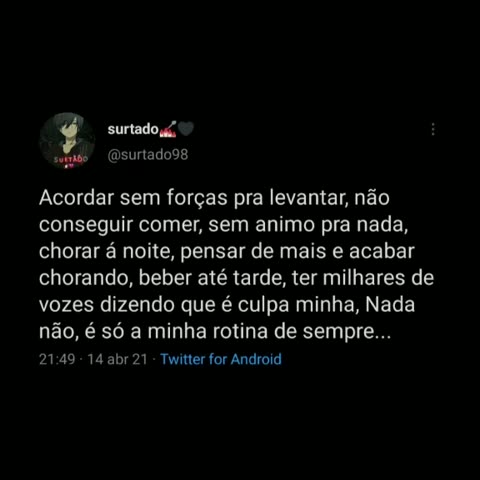
Task: Select the line starting 'Acordar sem forças'
Action: [x=214, y=199]
